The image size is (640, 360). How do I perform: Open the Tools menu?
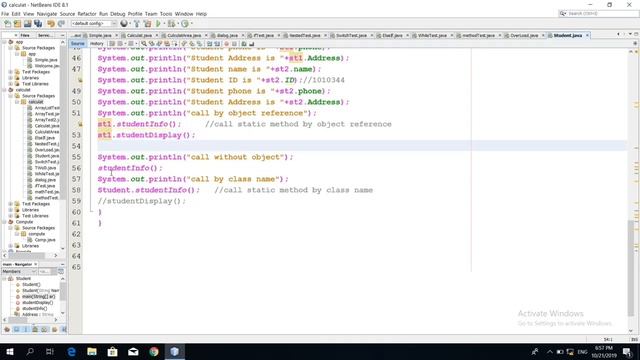[x=166, y=14]
